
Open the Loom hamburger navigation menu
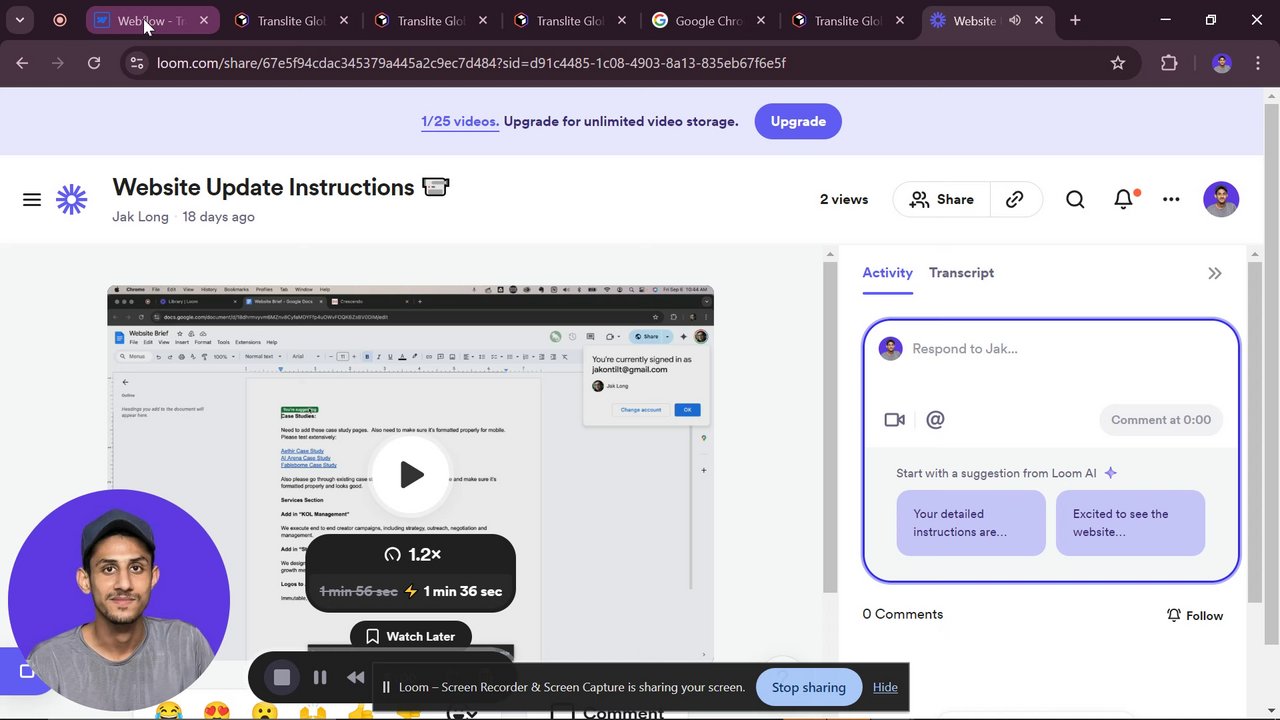[32, 200]
